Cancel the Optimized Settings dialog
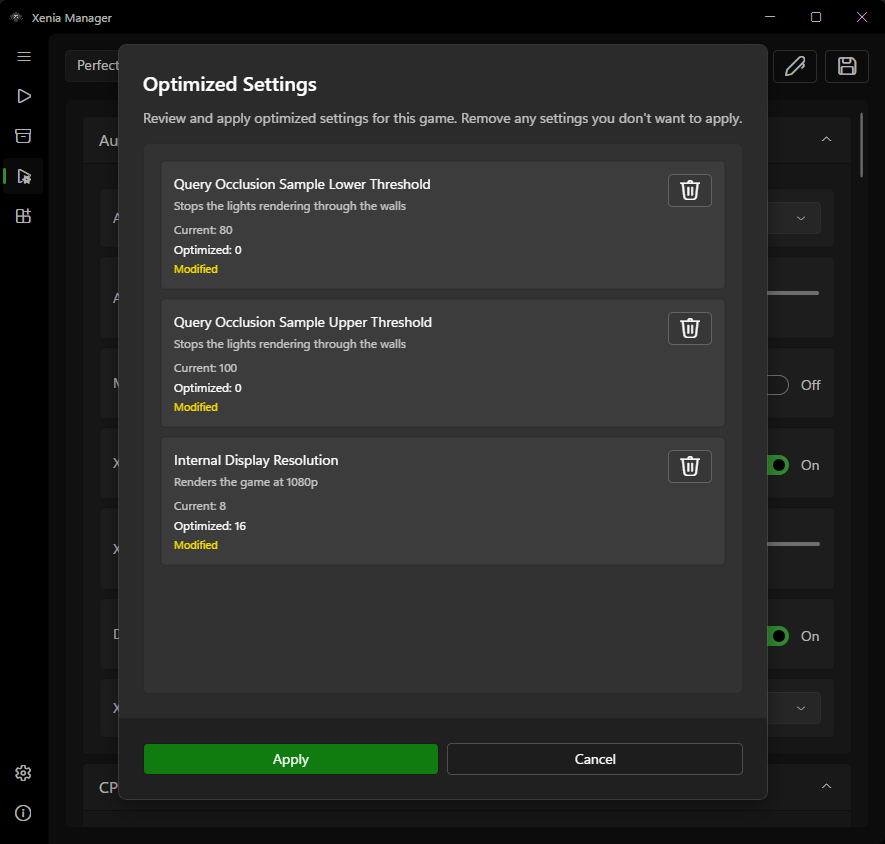 pos(594,759)
